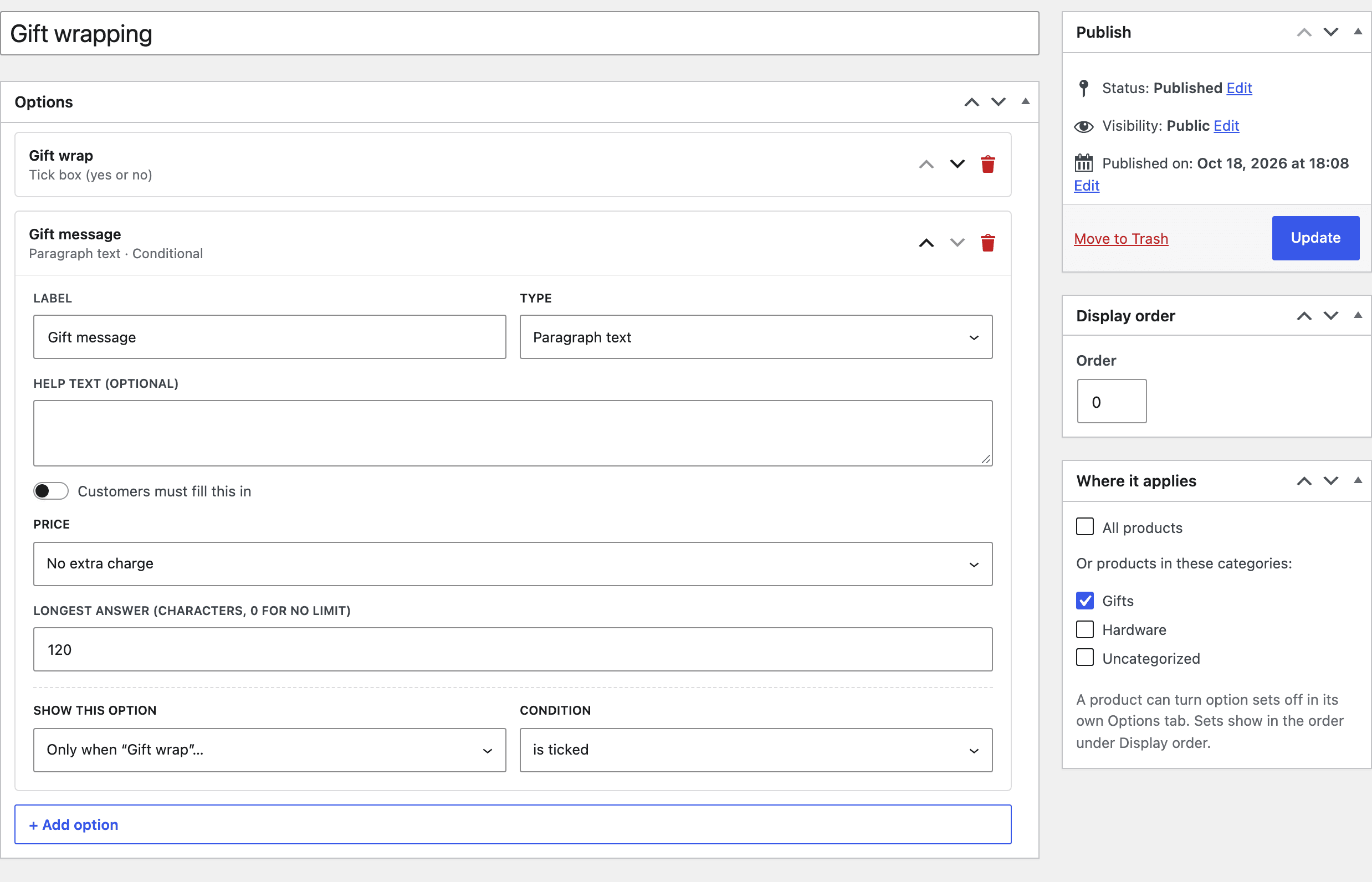Delete the Gift wrap option
The height and width of the screenshot is (882, 1372).
pos(987,165)
